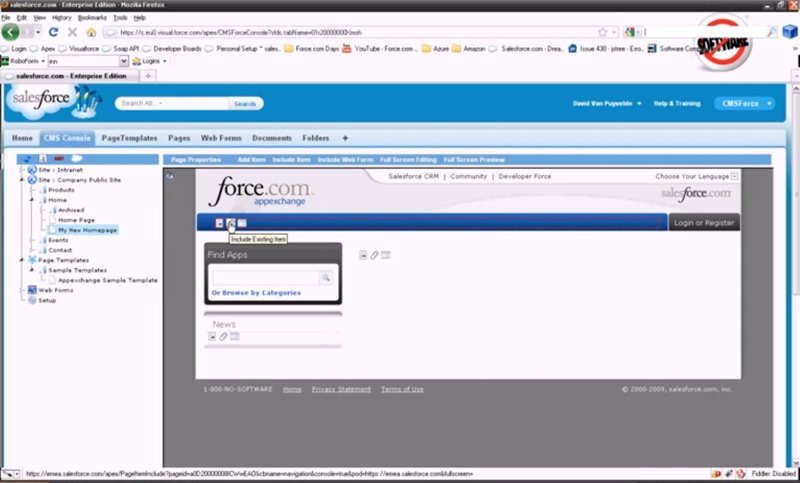Viewport: 800px width, 483px height.
Task: Click the Login or Register button
Action: (704, 223)
